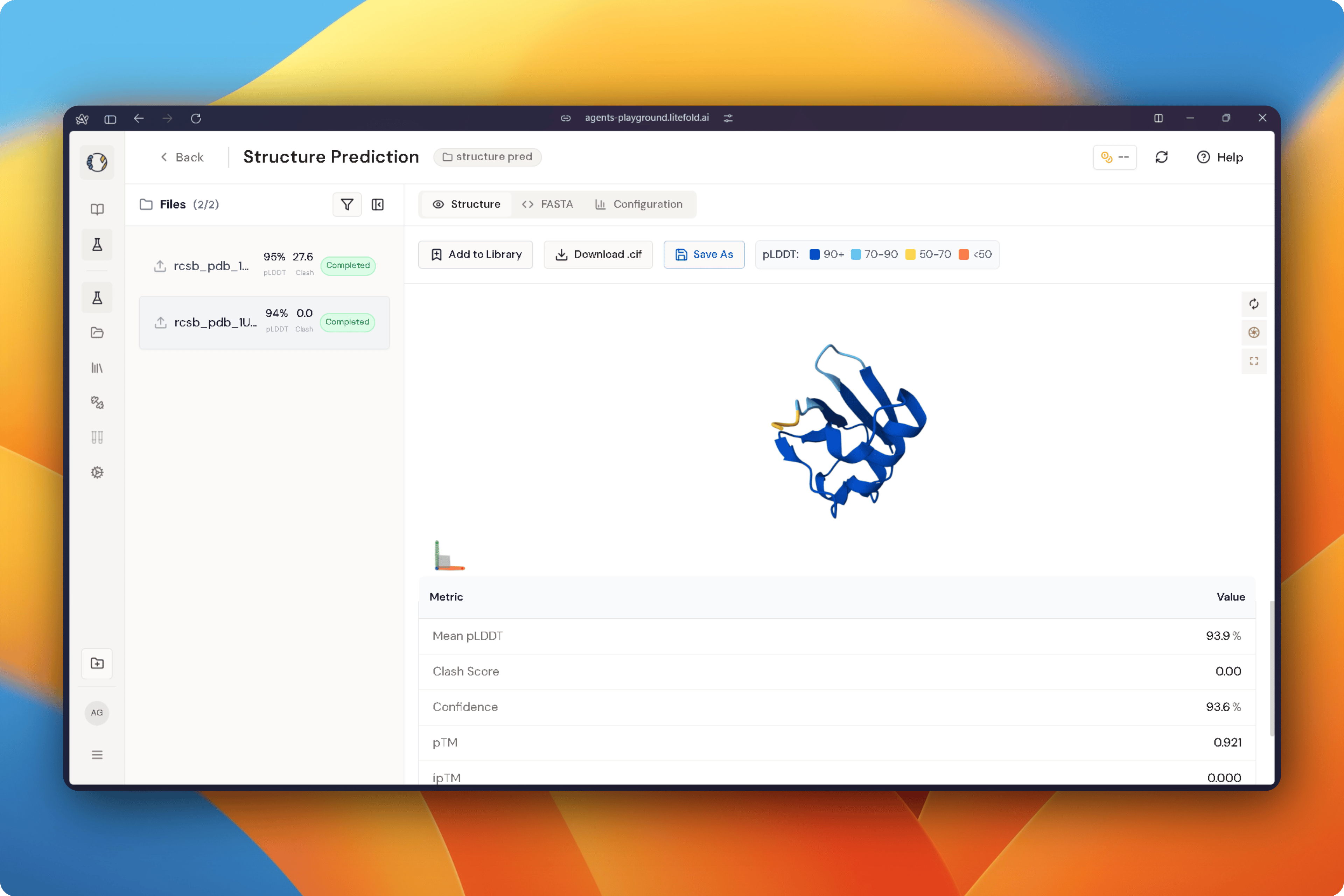The height and width of the screenshot is (896, 1344).
Task: Click the 95% pLDDT value in file list
Action: (x=274, y=257)
